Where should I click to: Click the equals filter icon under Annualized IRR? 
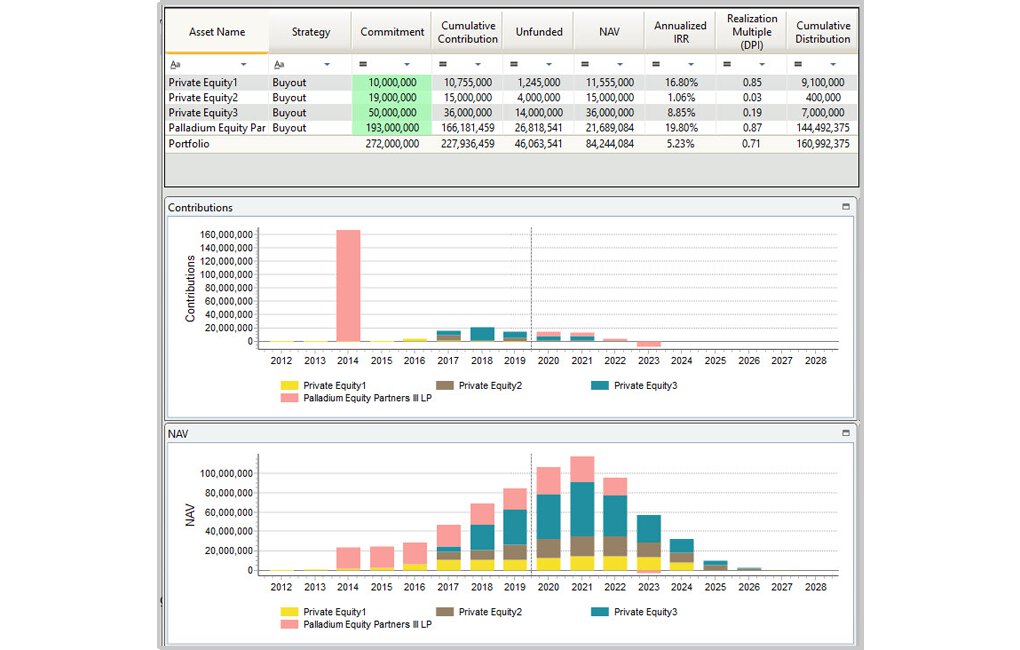[x=654, y=64]
